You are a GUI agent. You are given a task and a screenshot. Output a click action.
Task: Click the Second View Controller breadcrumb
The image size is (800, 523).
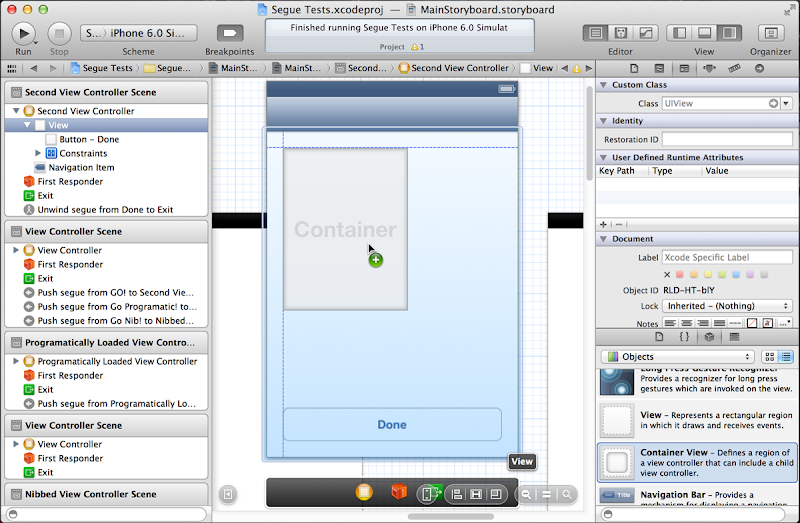[454, 68]
